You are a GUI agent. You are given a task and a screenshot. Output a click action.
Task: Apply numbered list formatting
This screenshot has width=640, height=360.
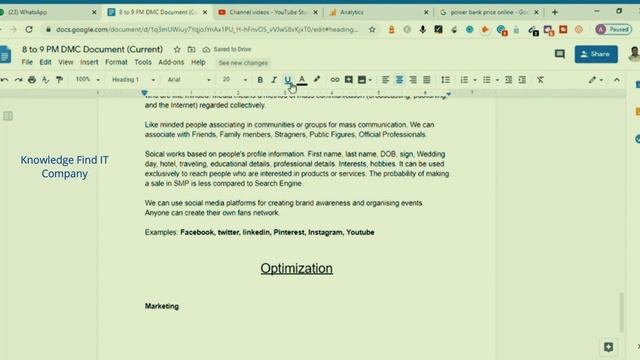point(464,80)
